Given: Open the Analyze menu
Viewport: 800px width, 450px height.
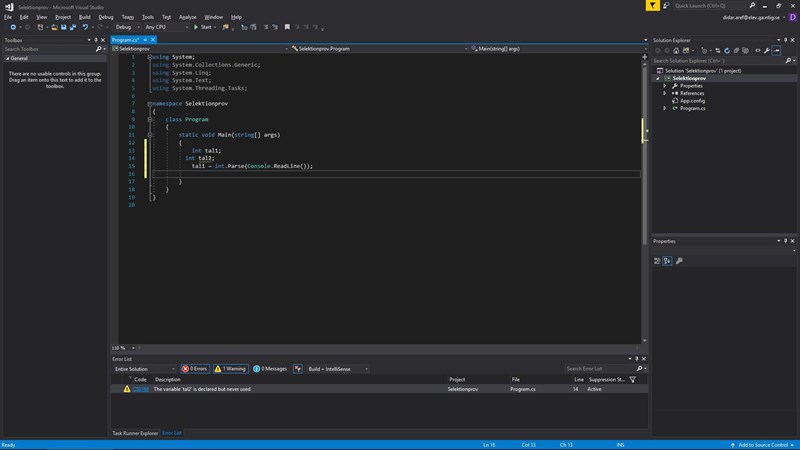Looking at the screenshot, I should point(187,17).
